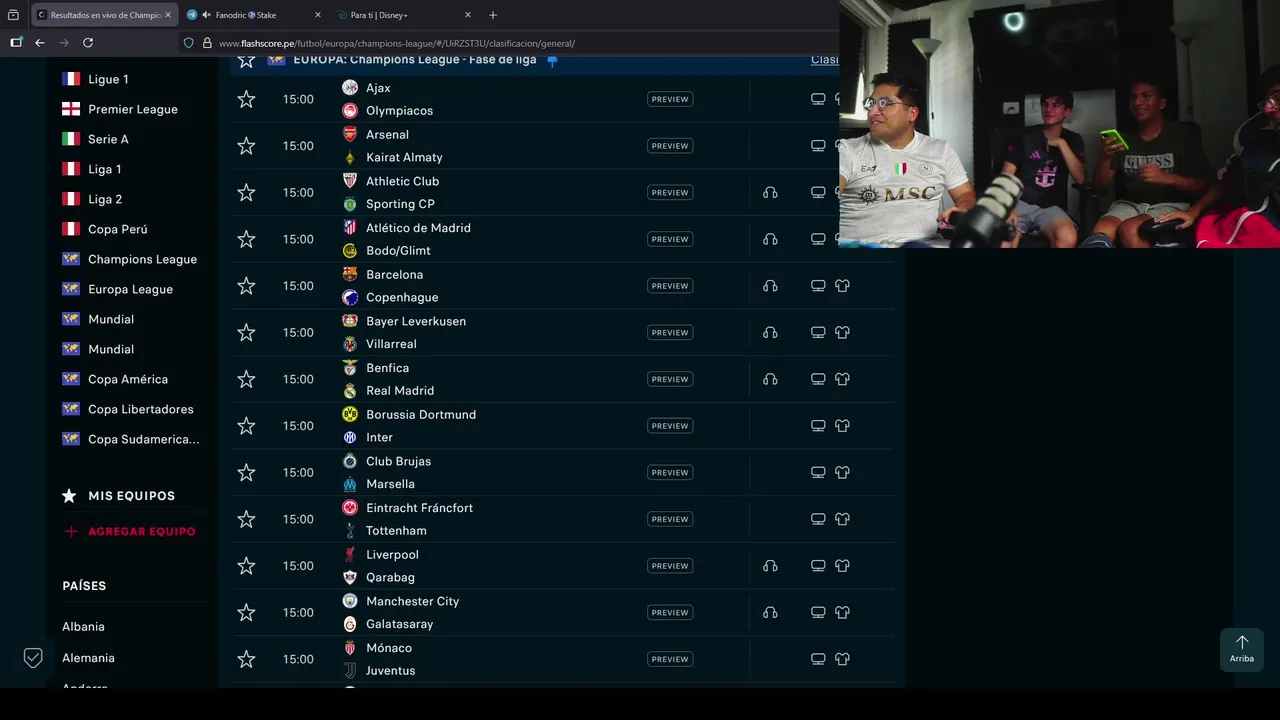
Task: Click the lineup shirt icon for Manchester City match
Action: tap(842, 612)
